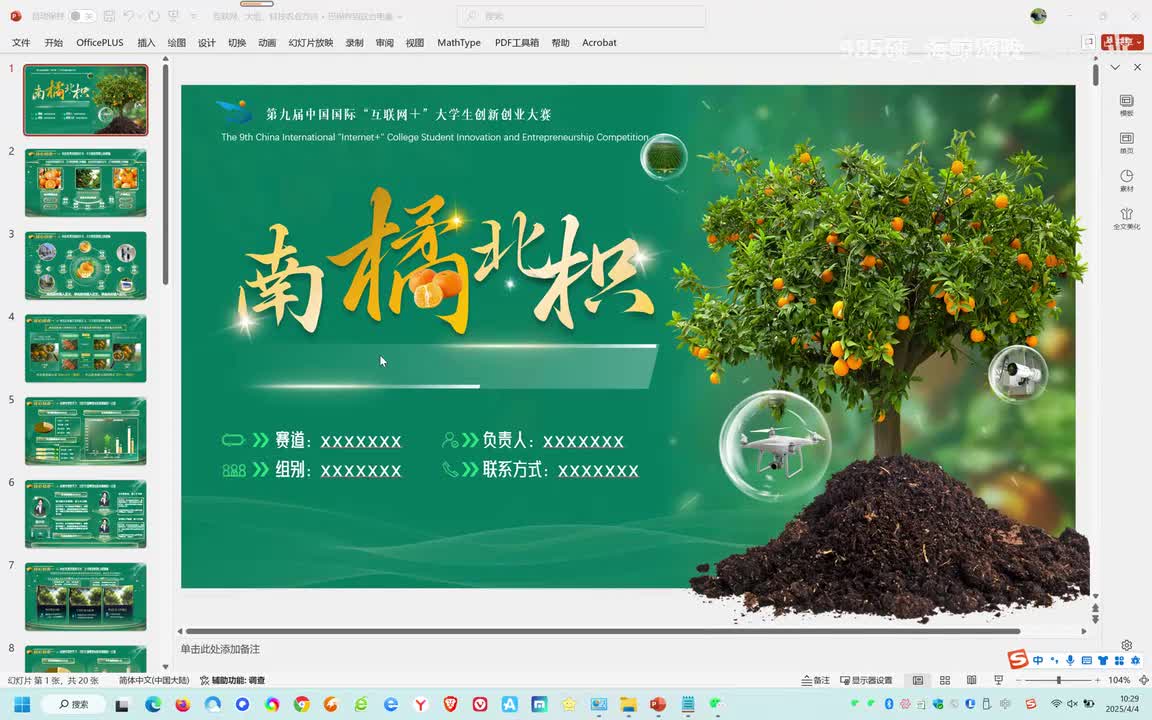The height and width of the screenshot is (720, 1152).
Task: Open Brave browser from taskbar
Action: coord(450,704)
